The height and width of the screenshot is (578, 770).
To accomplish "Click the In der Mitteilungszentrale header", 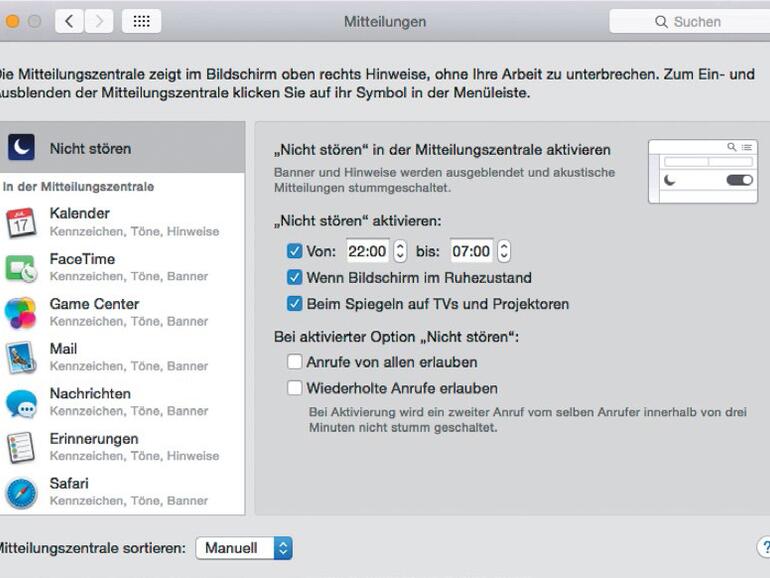I will [79, 187].
